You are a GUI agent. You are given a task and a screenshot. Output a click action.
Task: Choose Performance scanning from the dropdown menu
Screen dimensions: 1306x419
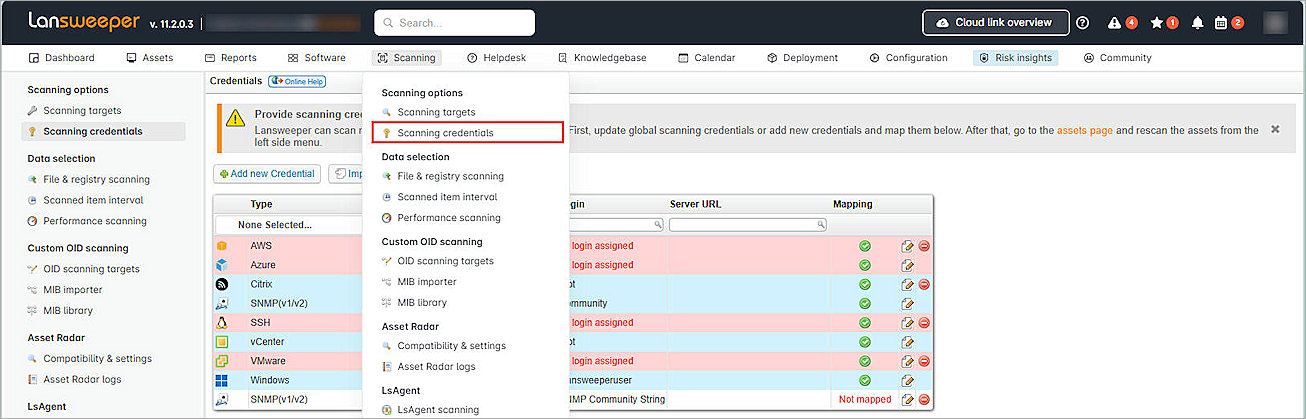448,218
